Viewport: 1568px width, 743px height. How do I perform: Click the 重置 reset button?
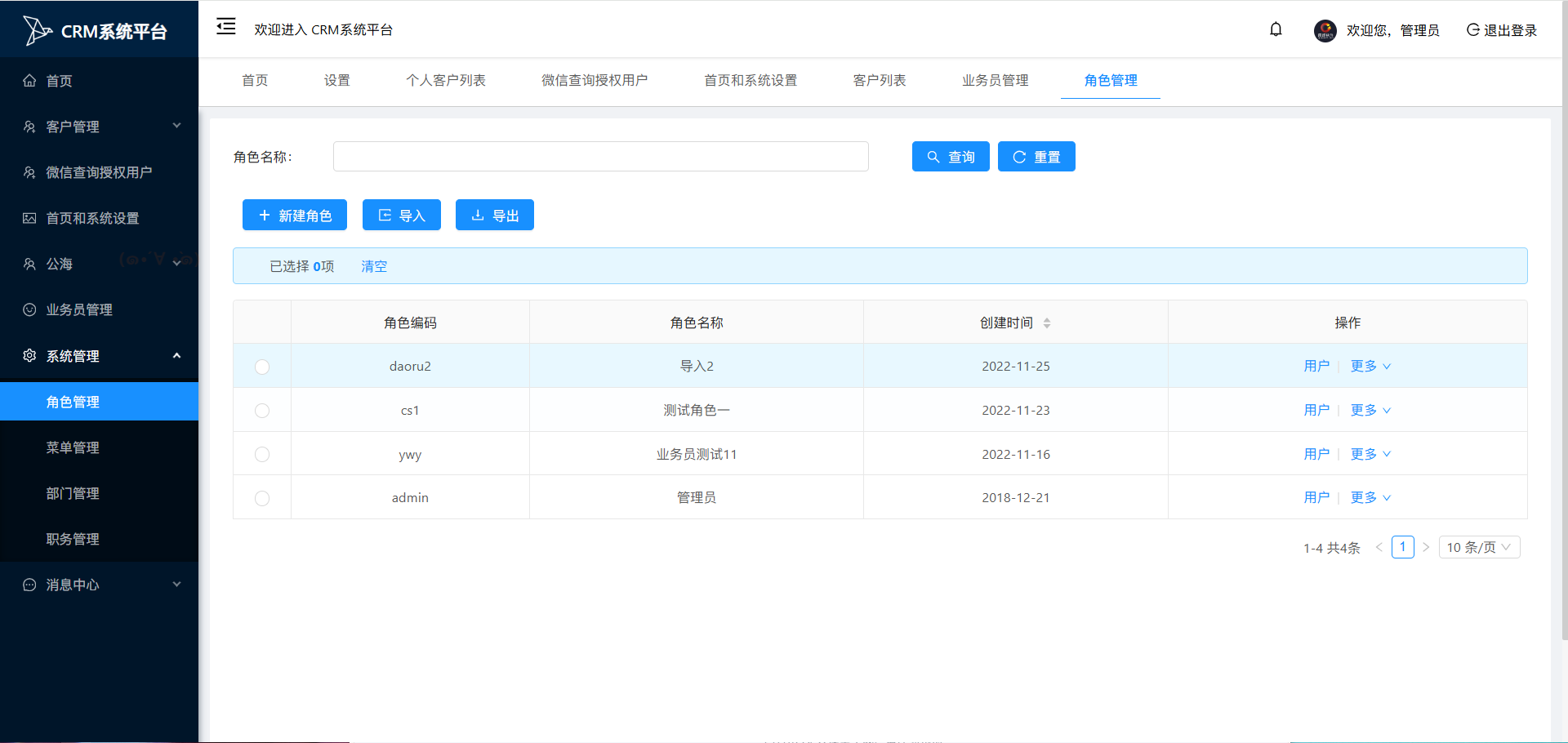point(1036,157)
